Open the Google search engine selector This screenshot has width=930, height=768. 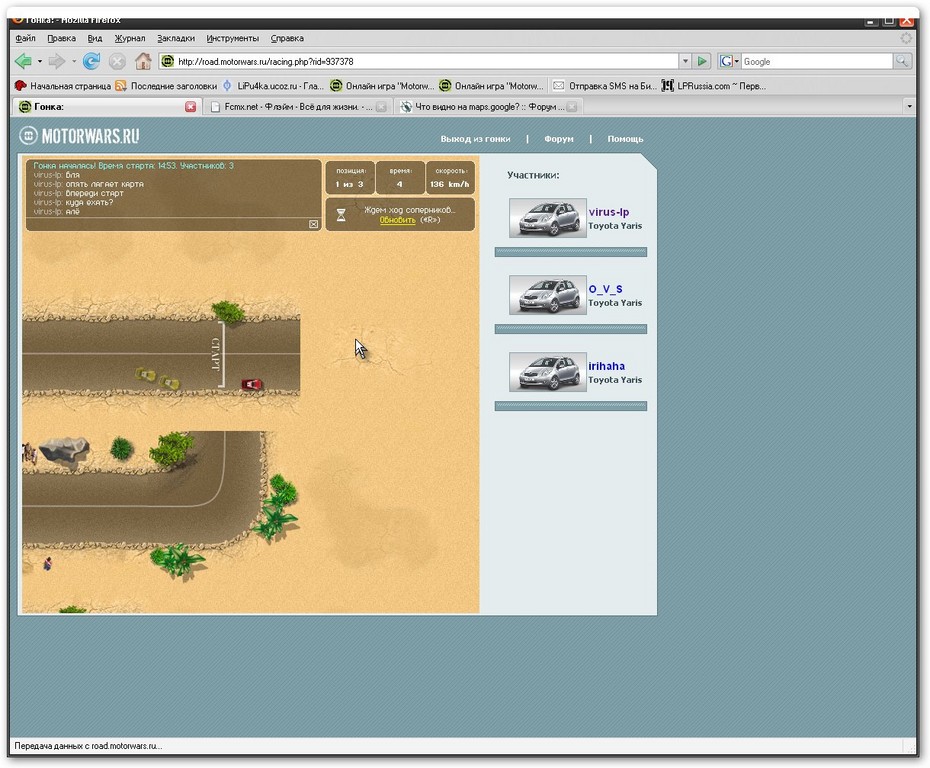point(729,61)
